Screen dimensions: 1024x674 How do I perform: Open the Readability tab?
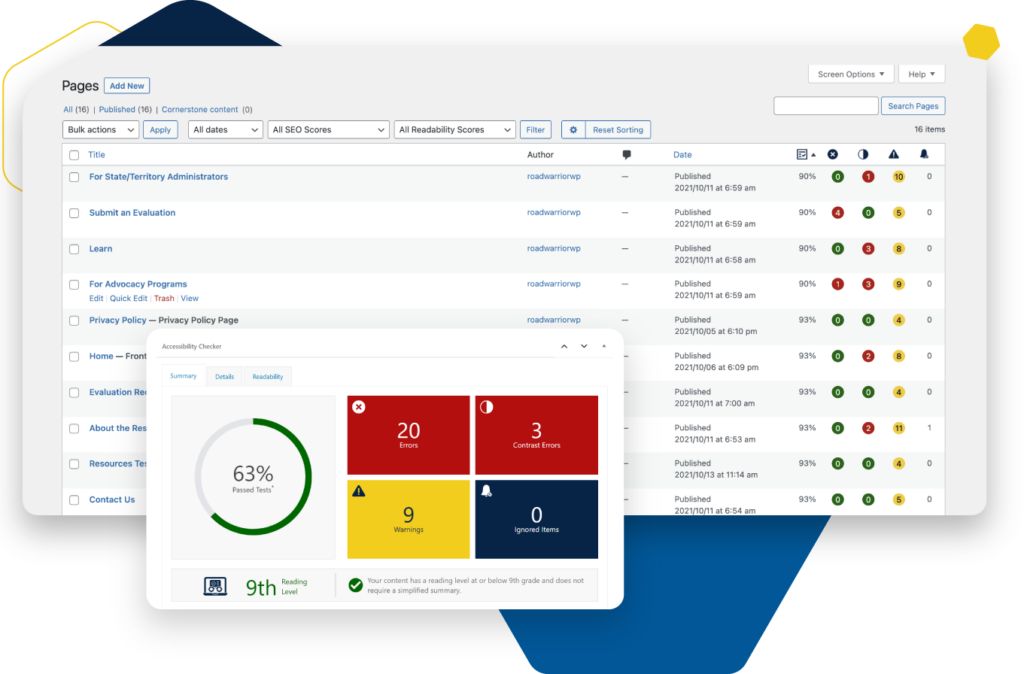pos(268,376)
